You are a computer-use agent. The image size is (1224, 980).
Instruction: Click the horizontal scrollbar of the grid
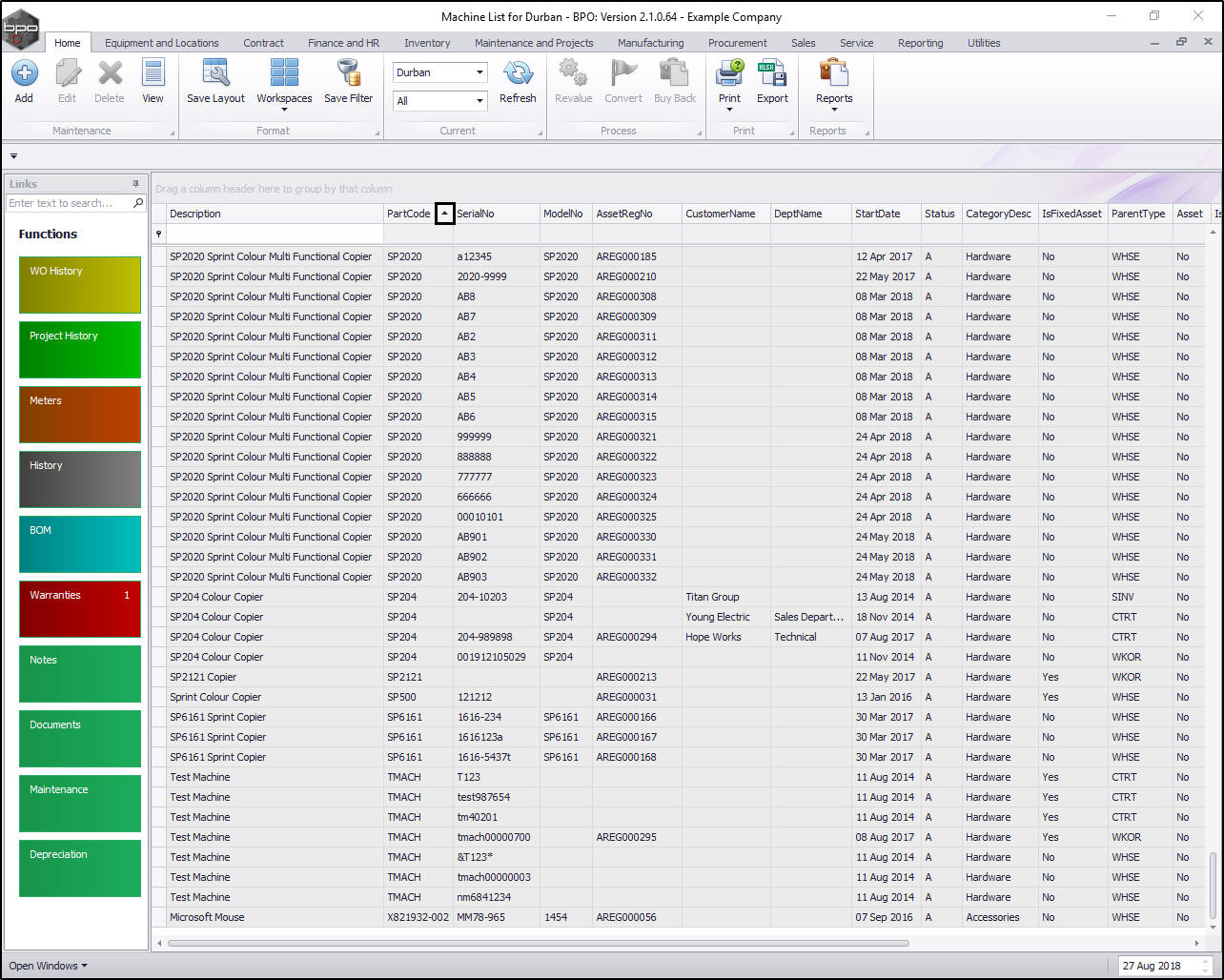[x=539, y=944]
